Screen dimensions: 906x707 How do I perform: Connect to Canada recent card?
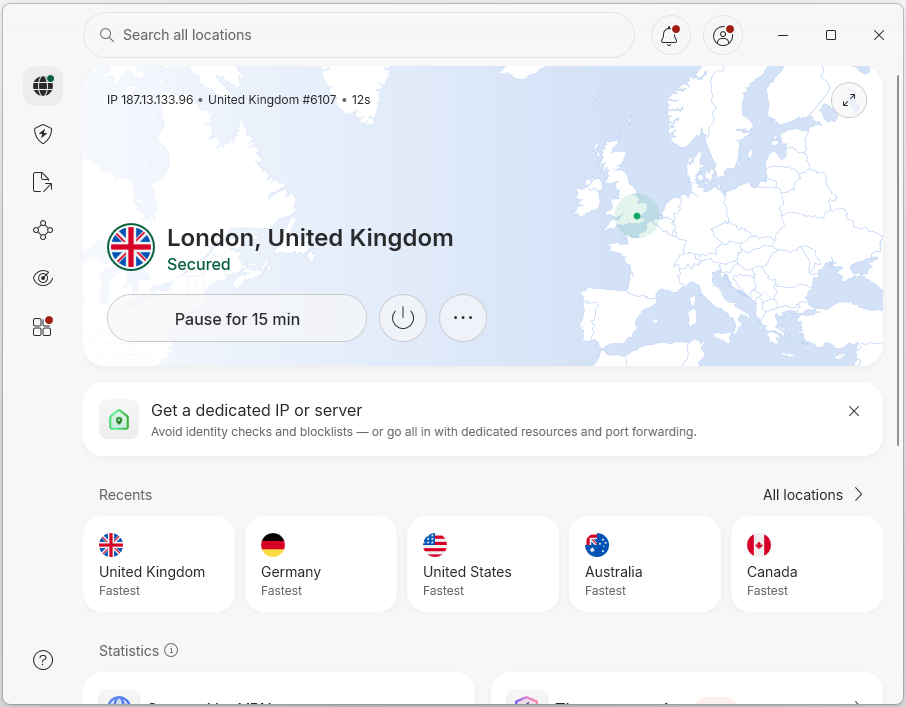pyautogui.click(x=807, y=564)
